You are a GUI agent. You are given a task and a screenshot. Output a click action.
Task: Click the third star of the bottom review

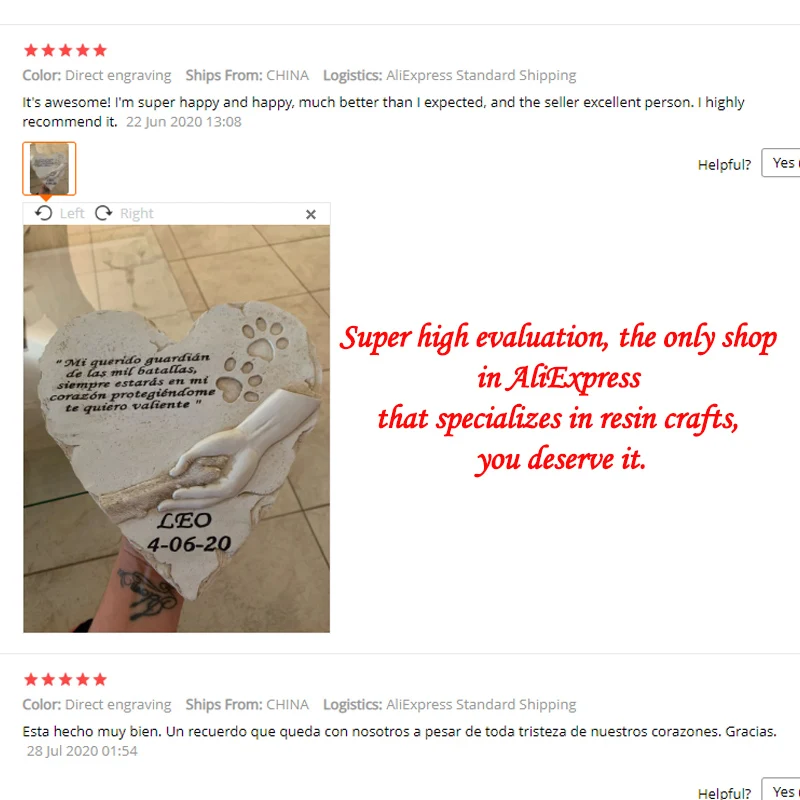[65, 679]
